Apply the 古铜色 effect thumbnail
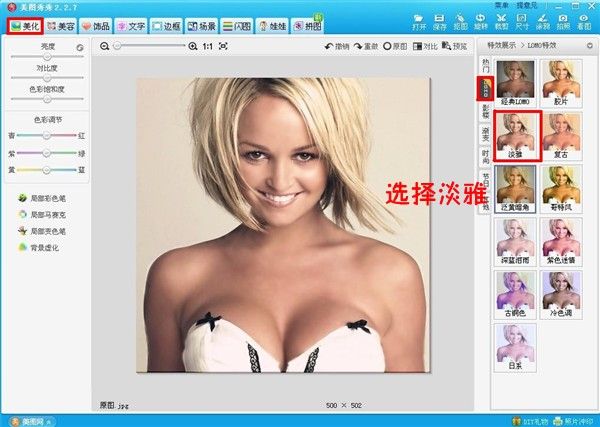600x427 pixels. point(515,295)
